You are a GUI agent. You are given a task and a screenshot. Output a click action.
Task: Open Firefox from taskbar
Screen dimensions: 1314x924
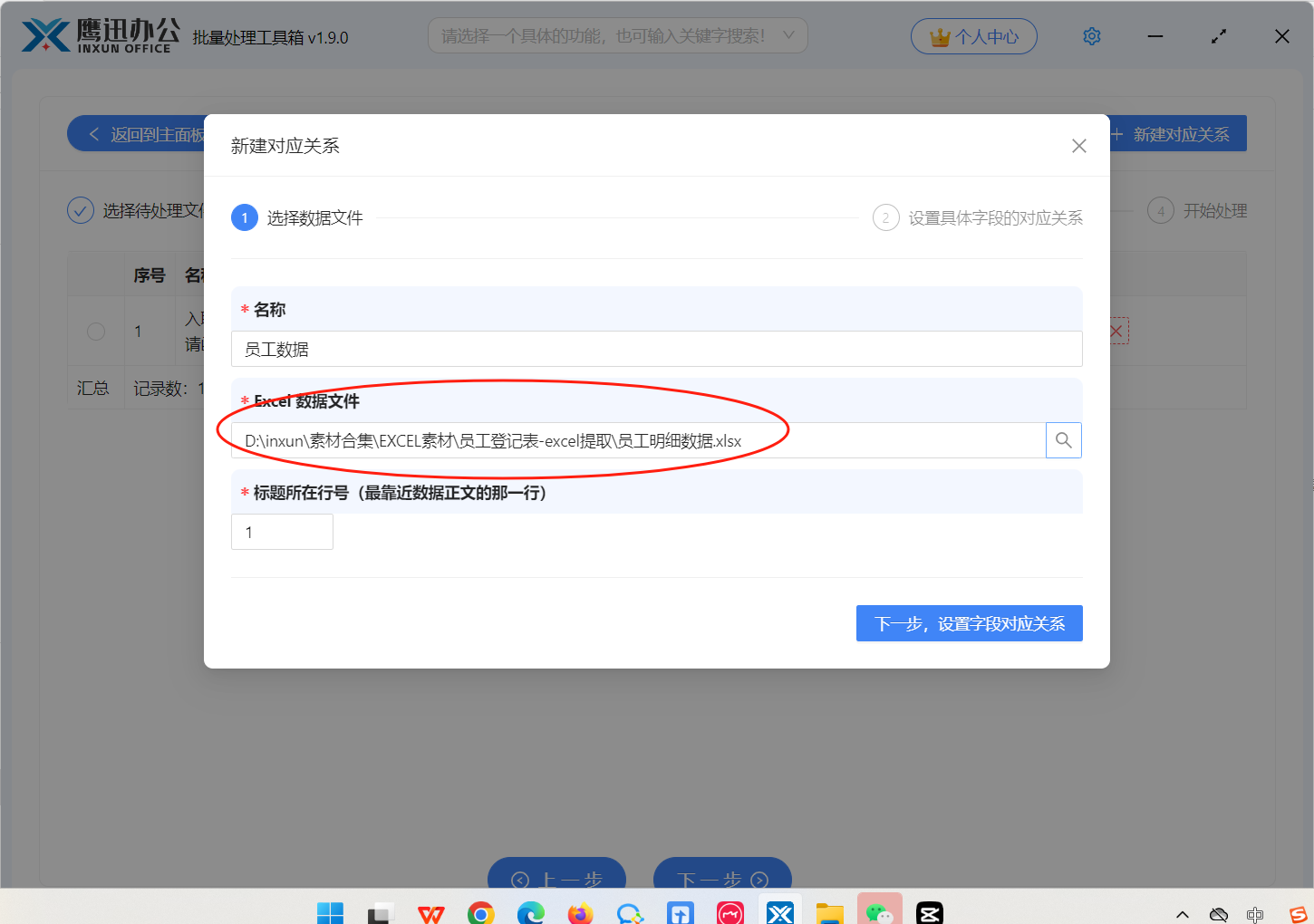pyautogui.click(x=580, y=913)
